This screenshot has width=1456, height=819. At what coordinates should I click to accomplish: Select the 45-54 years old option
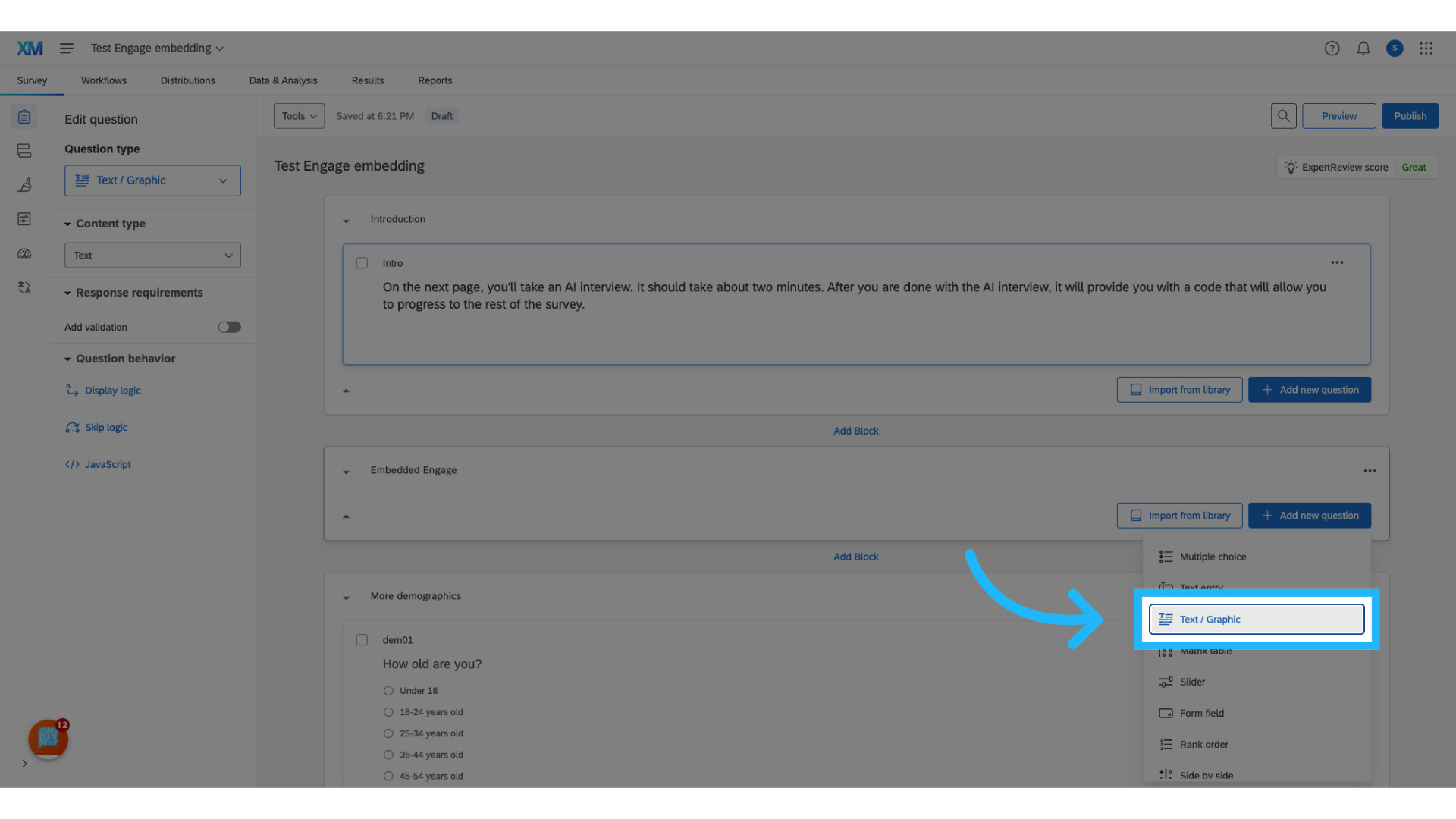tap(388, 776)
